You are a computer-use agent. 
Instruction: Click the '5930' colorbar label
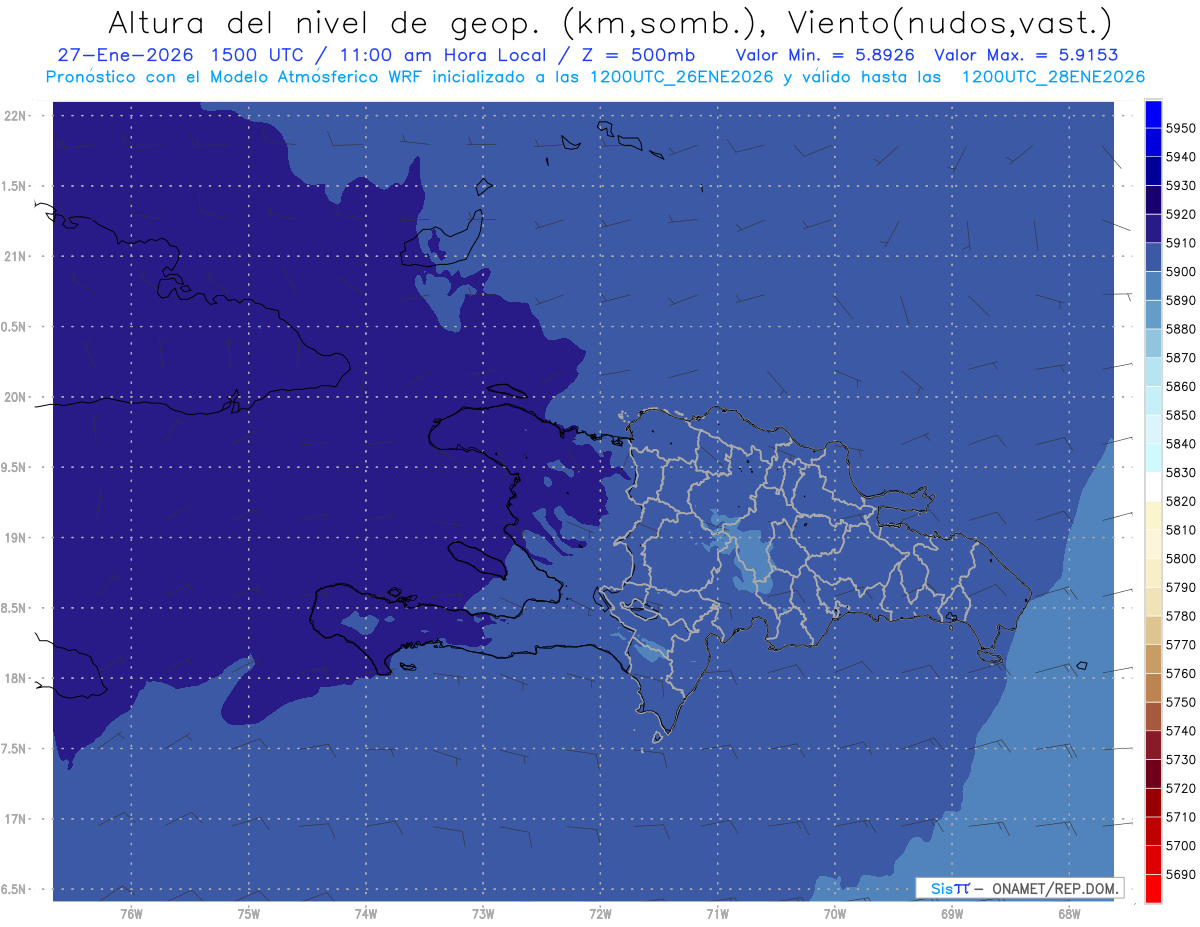(x=1180, y=185)
